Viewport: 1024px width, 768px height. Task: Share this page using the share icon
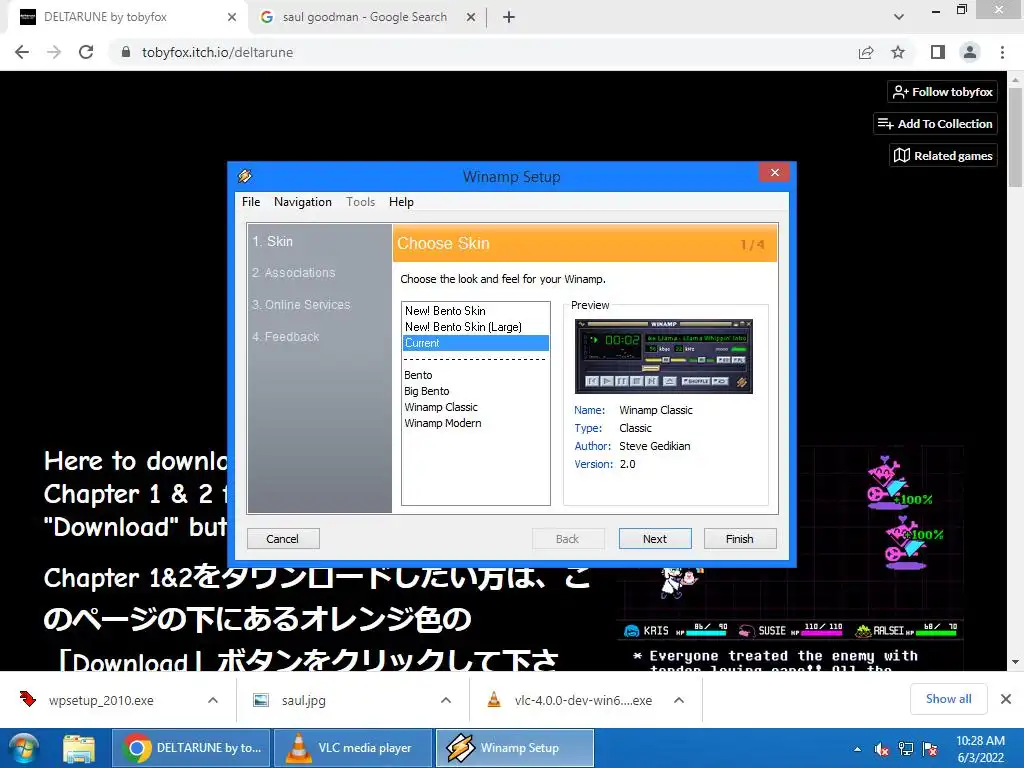click(866, 52)
